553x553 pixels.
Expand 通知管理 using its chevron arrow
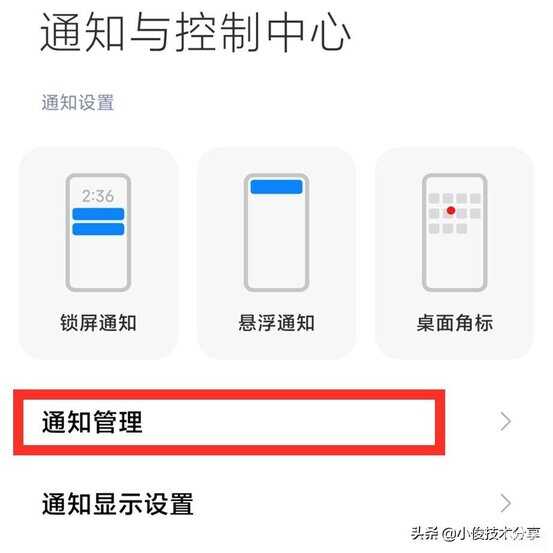505,421
